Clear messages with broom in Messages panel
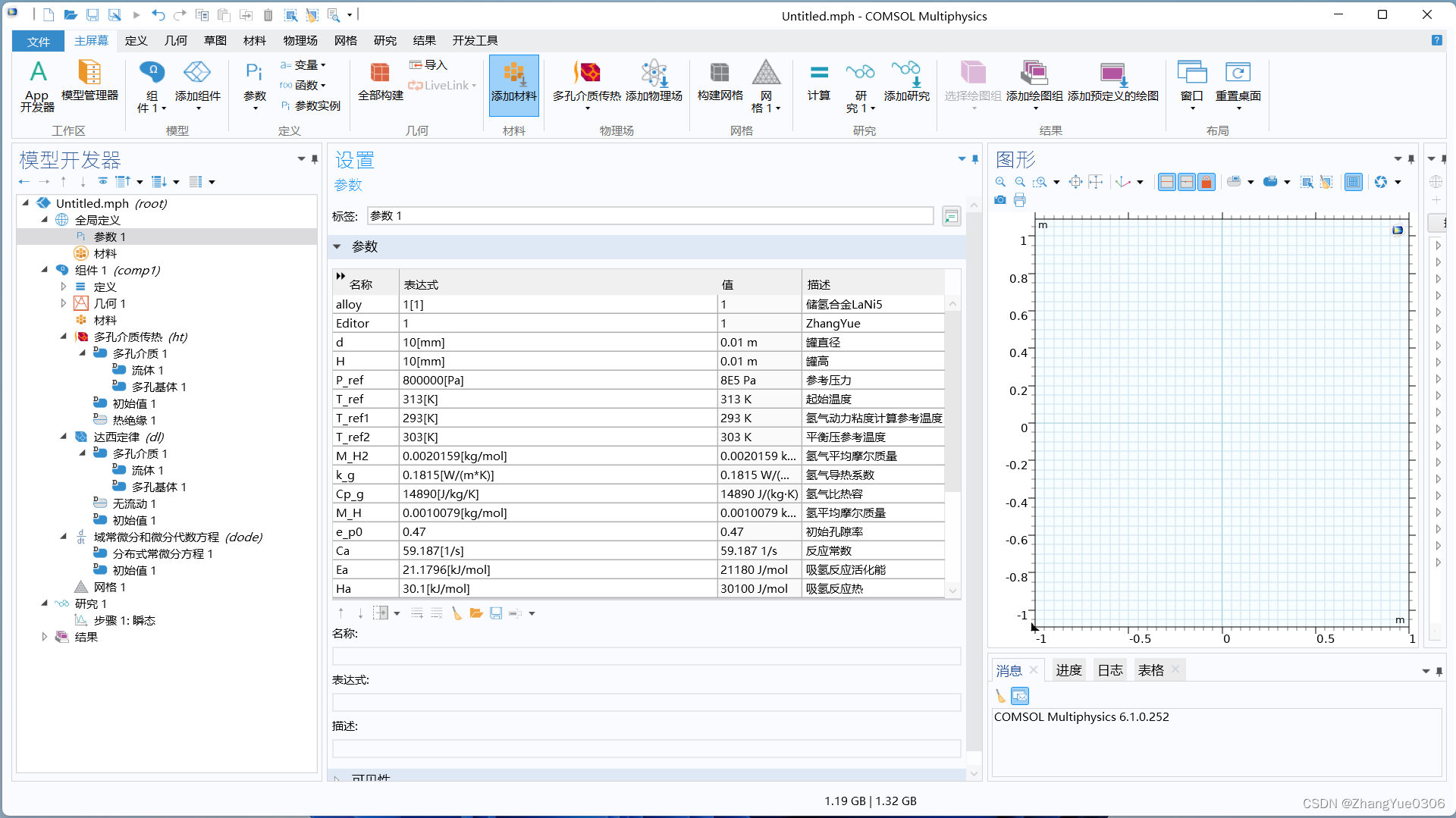The image size is (1456, 818). pyautogui.click(x=1000, y=695)
